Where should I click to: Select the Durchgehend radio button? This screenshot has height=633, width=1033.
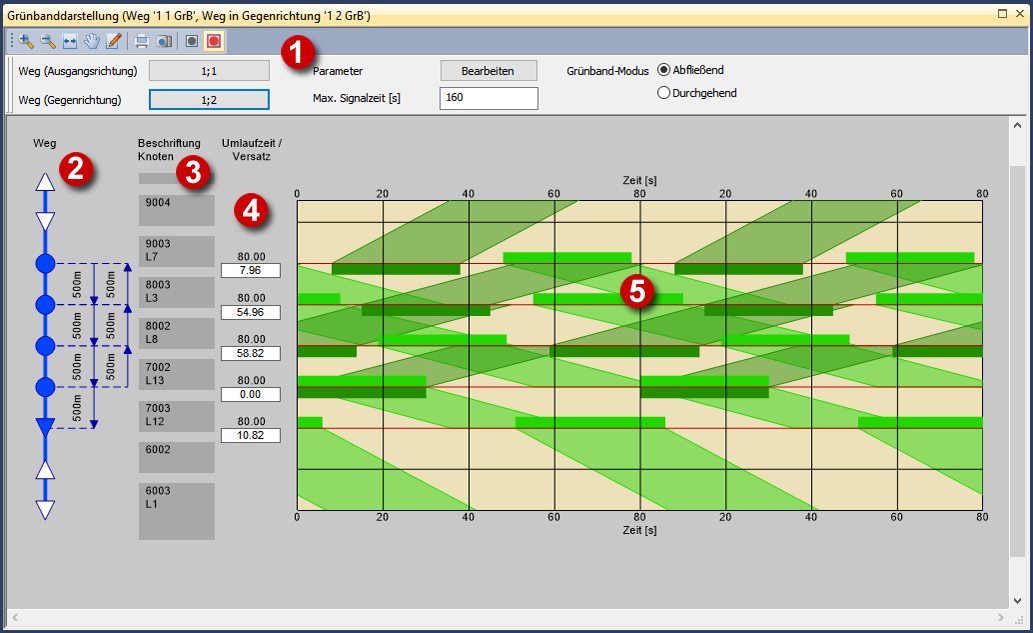[x=664, y=93]
